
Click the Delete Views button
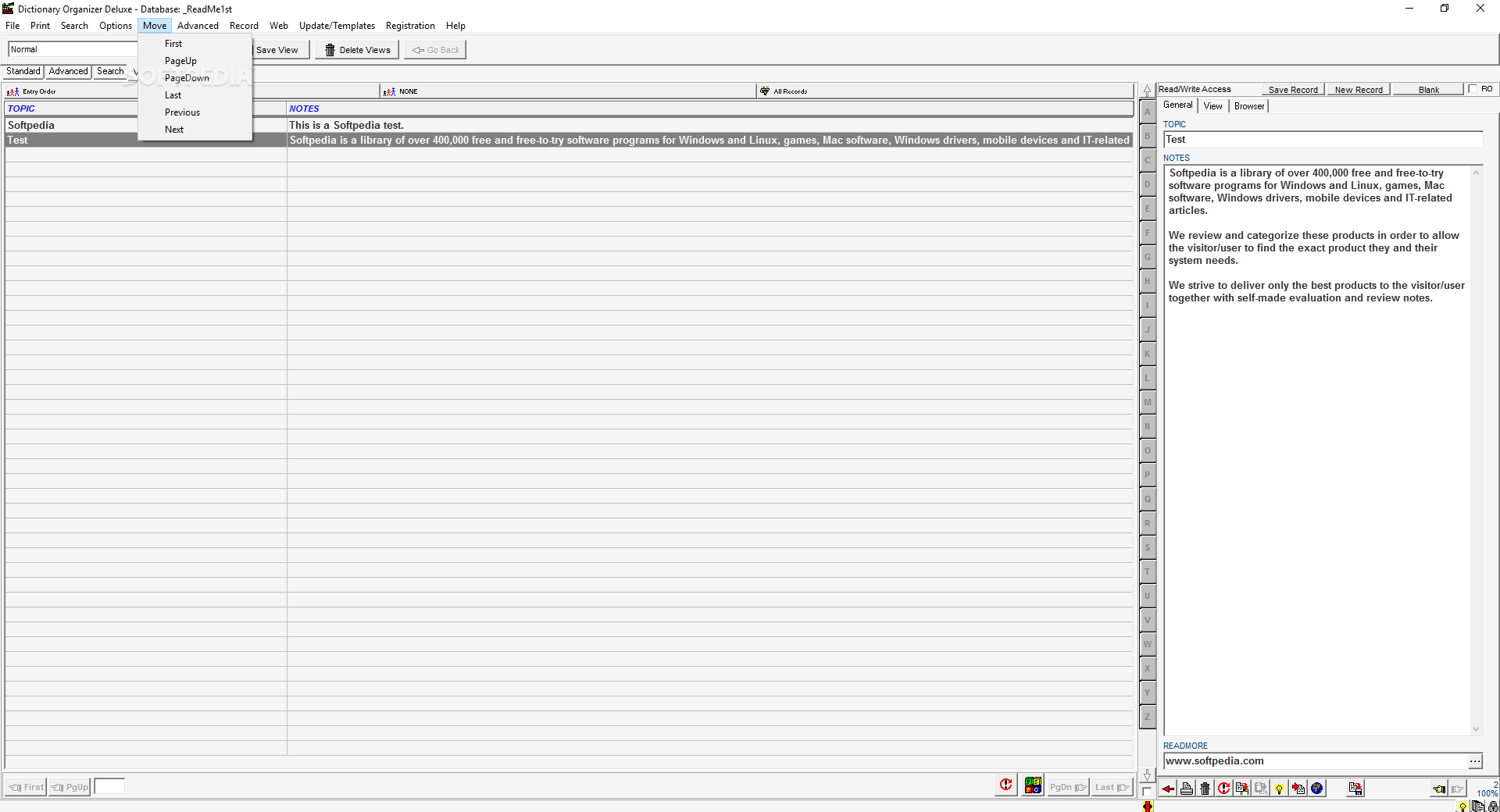357,50
